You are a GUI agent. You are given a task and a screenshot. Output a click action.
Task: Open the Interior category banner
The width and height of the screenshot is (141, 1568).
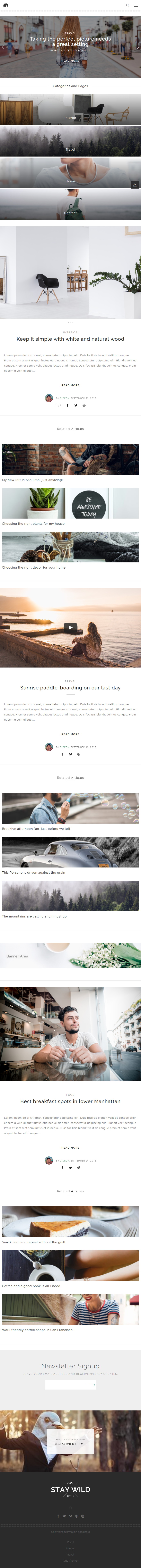pos(70,109)
